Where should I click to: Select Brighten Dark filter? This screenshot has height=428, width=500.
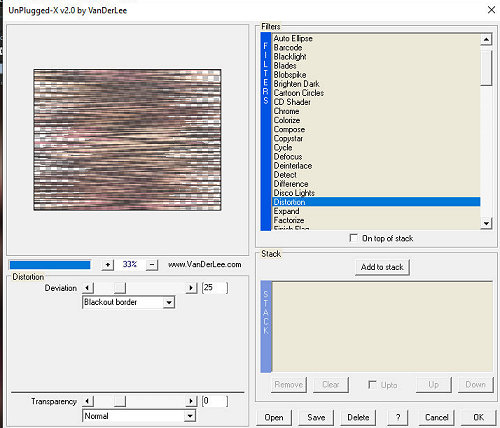(376, 84)
